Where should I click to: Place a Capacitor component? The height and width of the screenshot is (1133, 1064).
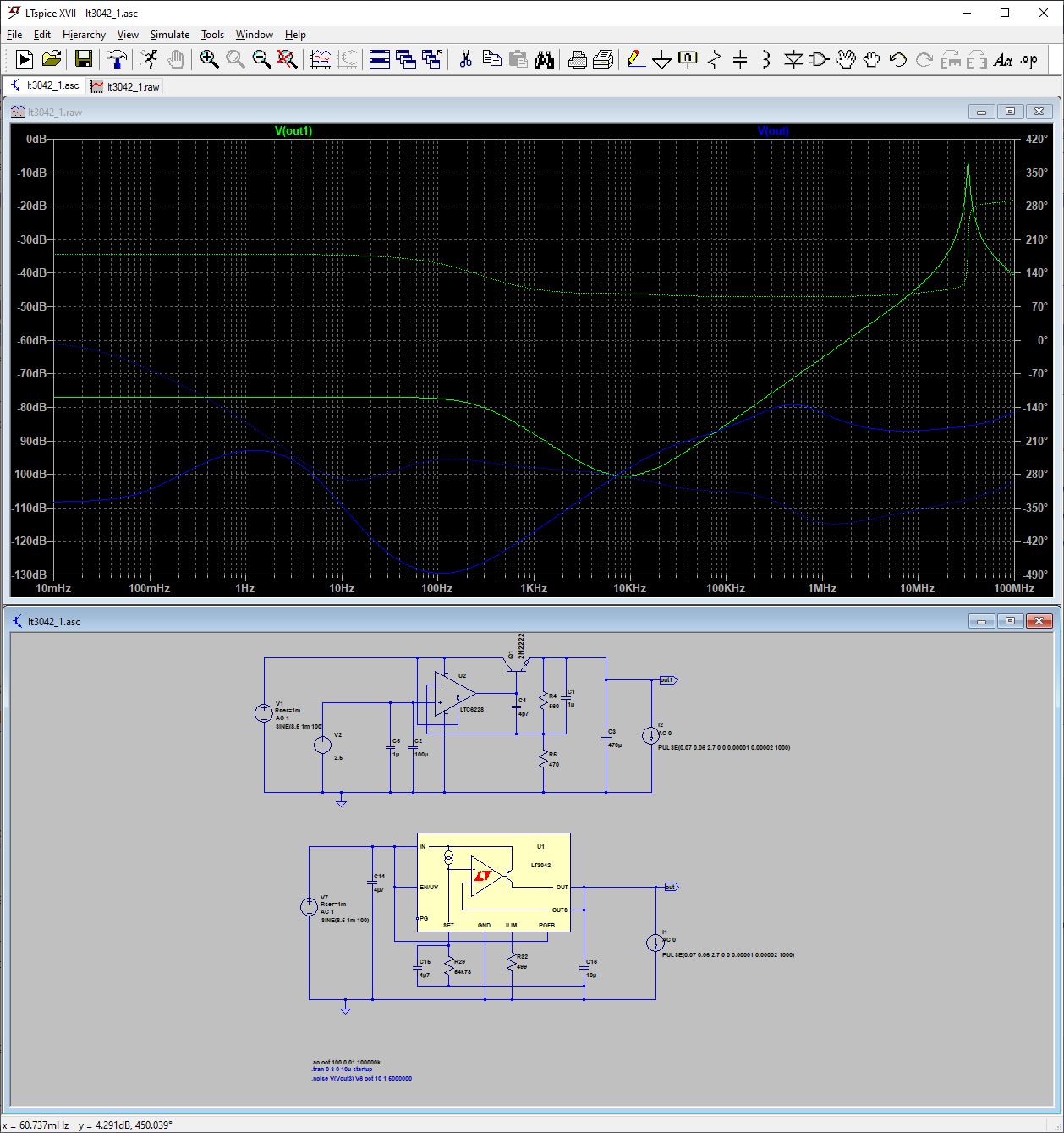coord(740,59)
